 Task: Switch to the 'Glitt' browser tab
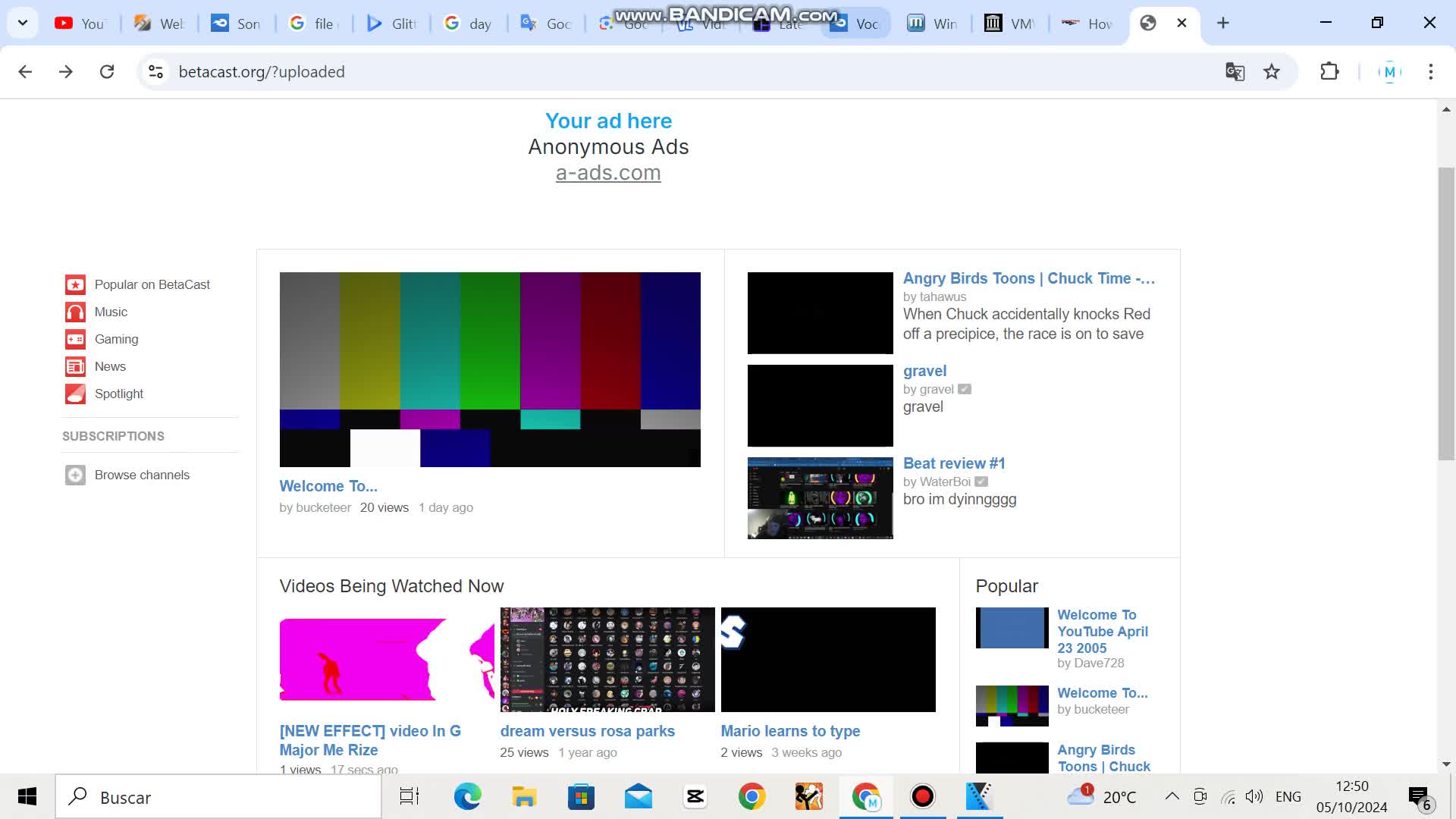(391, 24)
